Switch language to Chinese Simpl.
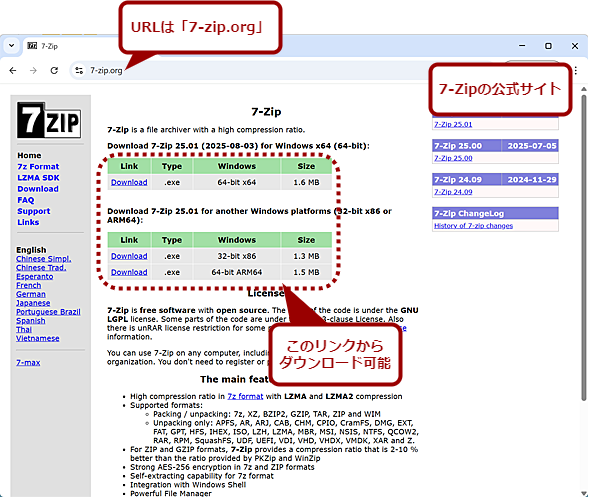589x498 pixels. click(x=44, y=259)
